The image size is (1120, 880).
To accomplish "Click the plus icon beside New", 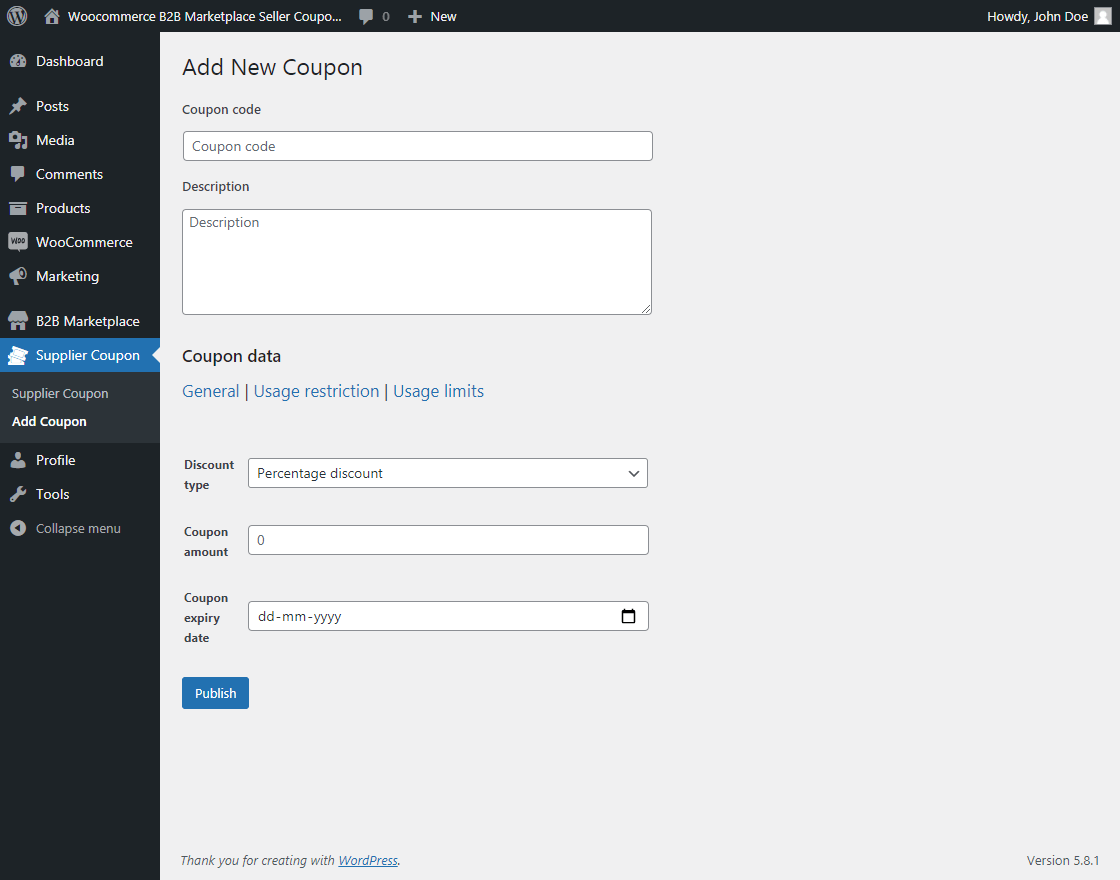I will click(x=415, y=16).
